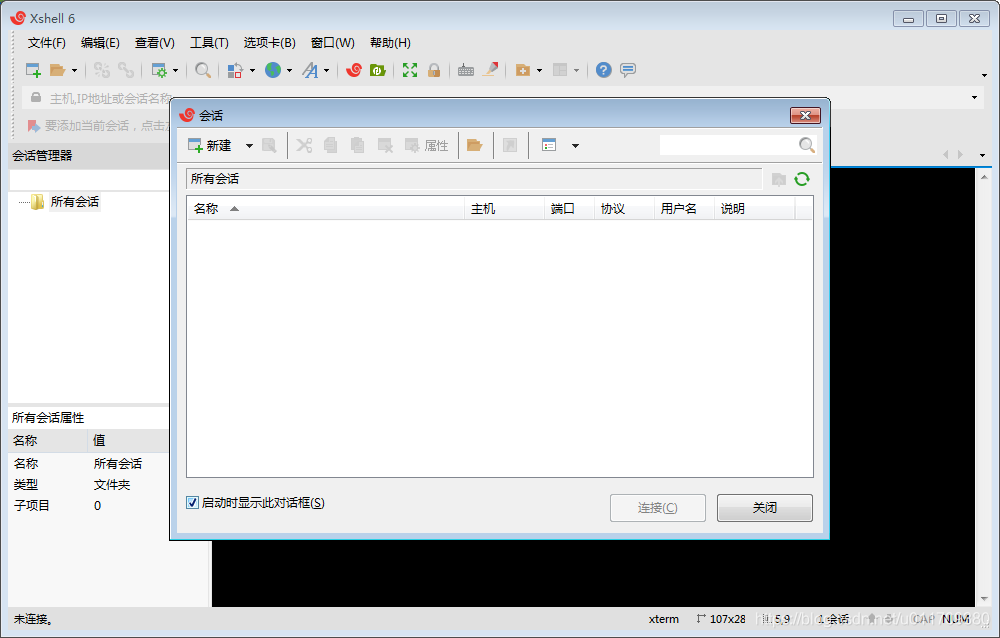This screenshot has height=638, width=1000.
Task: Click the delete session icon in dialog toolbar
Action: [x=385, y=145]
